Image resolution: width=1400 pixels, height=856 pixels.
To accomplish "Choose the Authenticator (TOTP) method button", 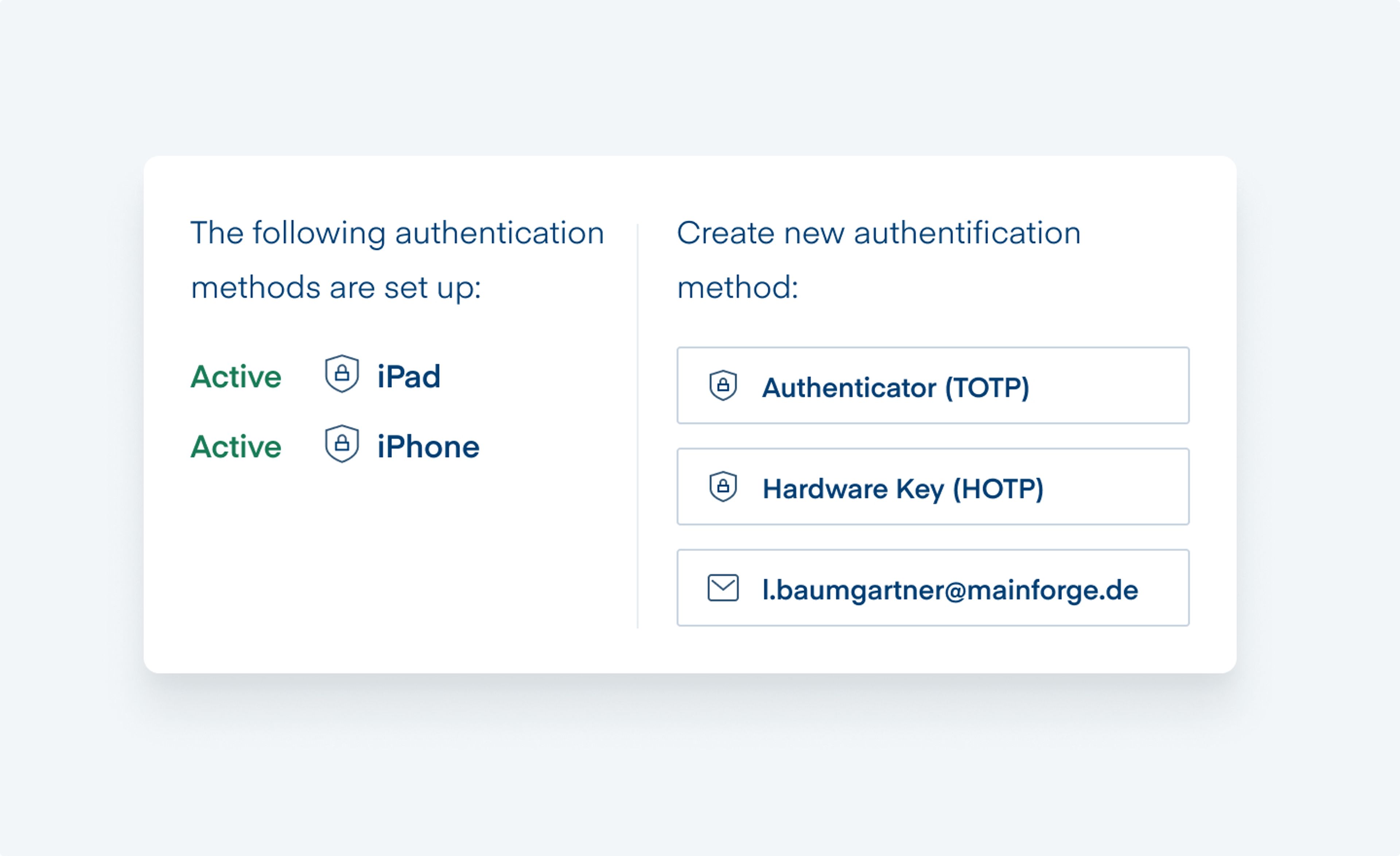I will point(932,386).
